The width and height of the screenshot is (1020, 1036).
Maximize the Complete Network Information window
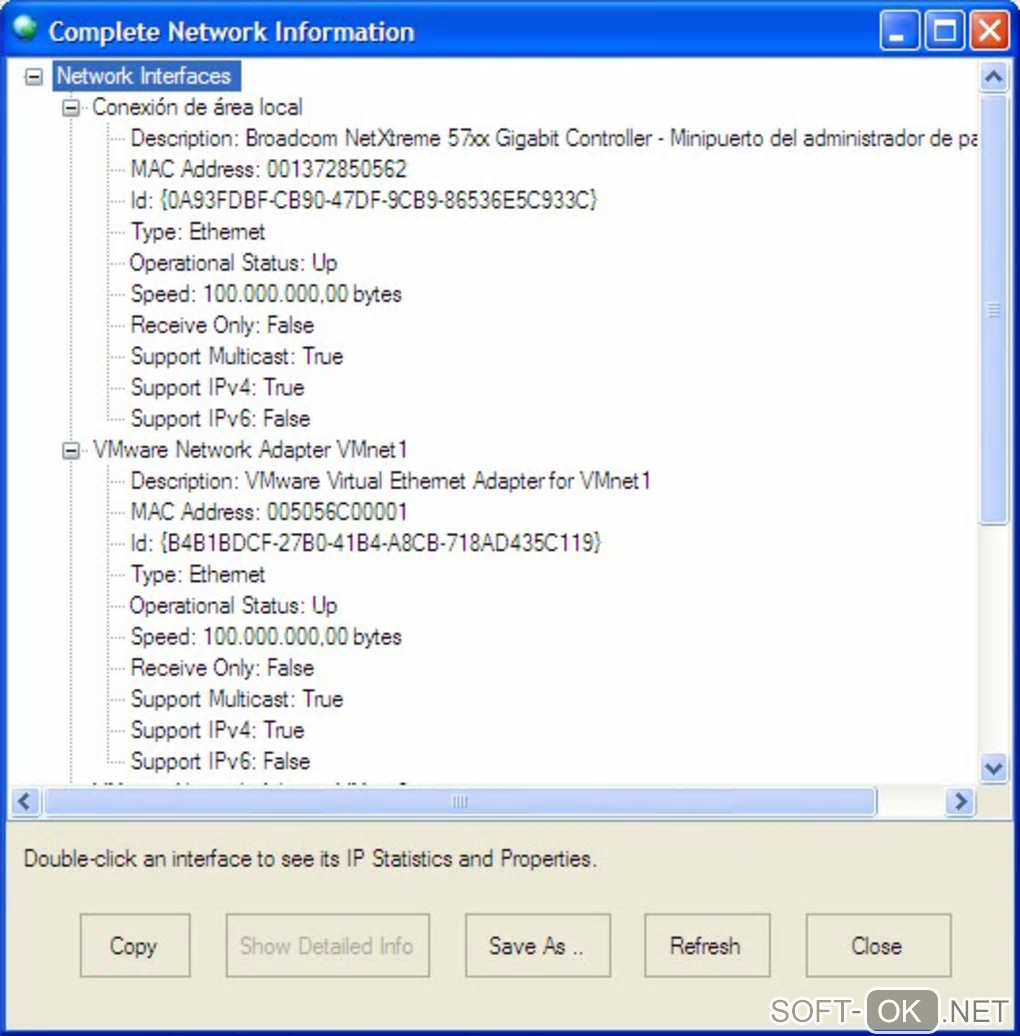pyautogui.click(x=944, y=30)
